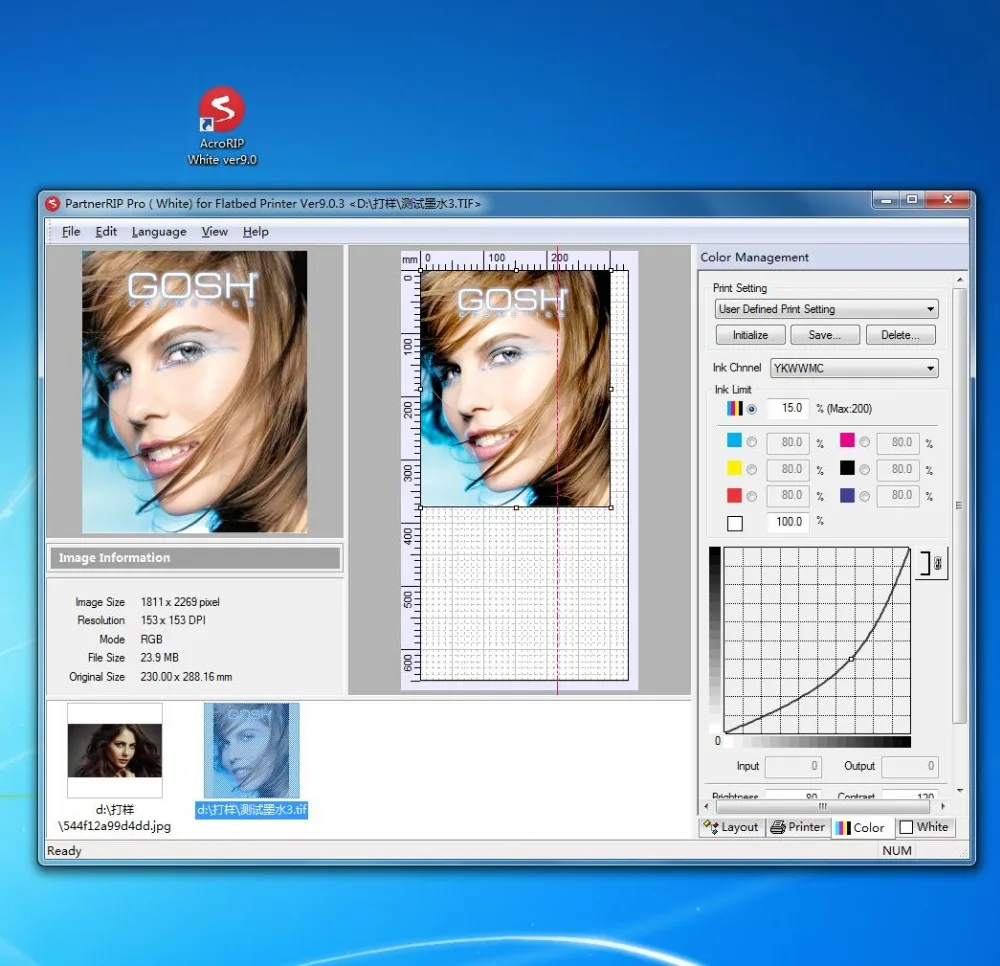Switch to the Color tab
The height and width of the screenshot is (966, 1000).
tap(861, 828)
